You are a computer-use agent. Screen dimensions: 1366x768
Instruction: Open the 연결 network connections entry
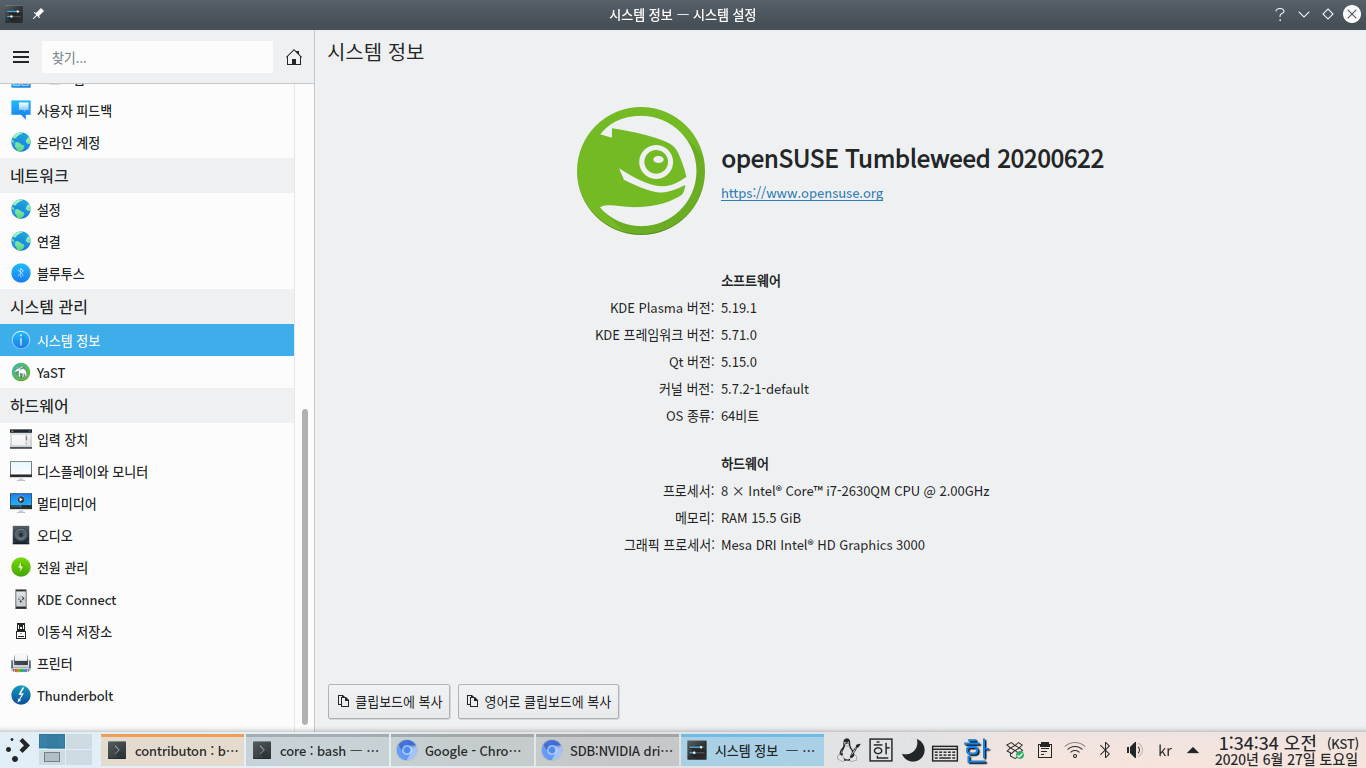[147, 242]
